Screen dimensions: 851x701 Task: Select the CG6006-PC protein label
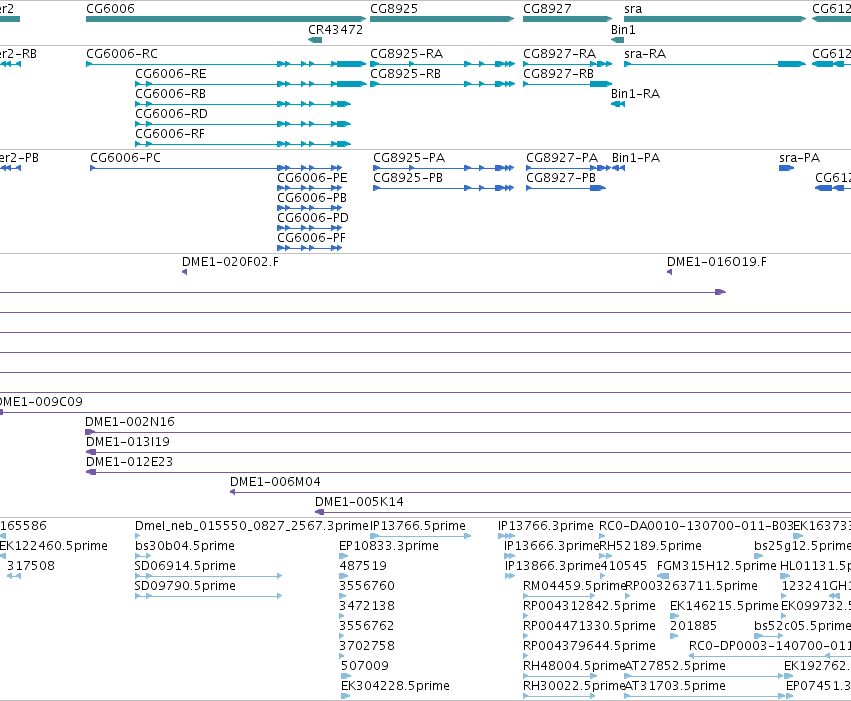[125, 158]
